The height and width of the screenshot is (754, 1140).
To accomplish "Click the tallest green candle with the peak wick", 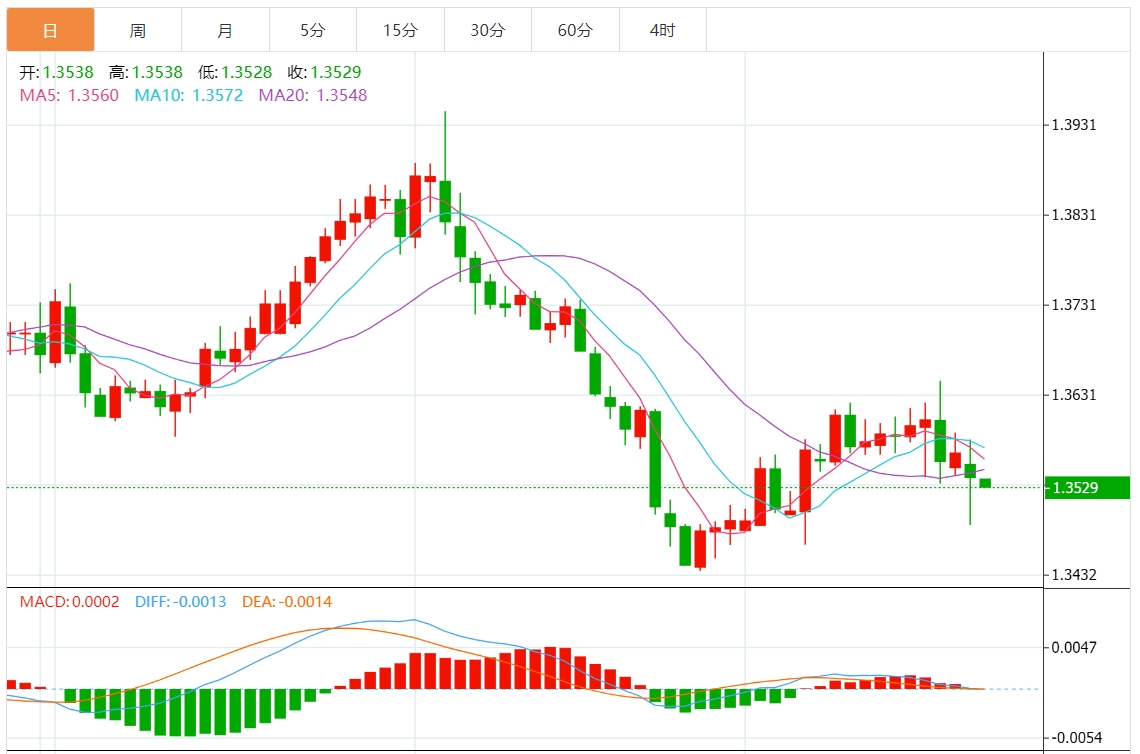I will coord(445,201).
